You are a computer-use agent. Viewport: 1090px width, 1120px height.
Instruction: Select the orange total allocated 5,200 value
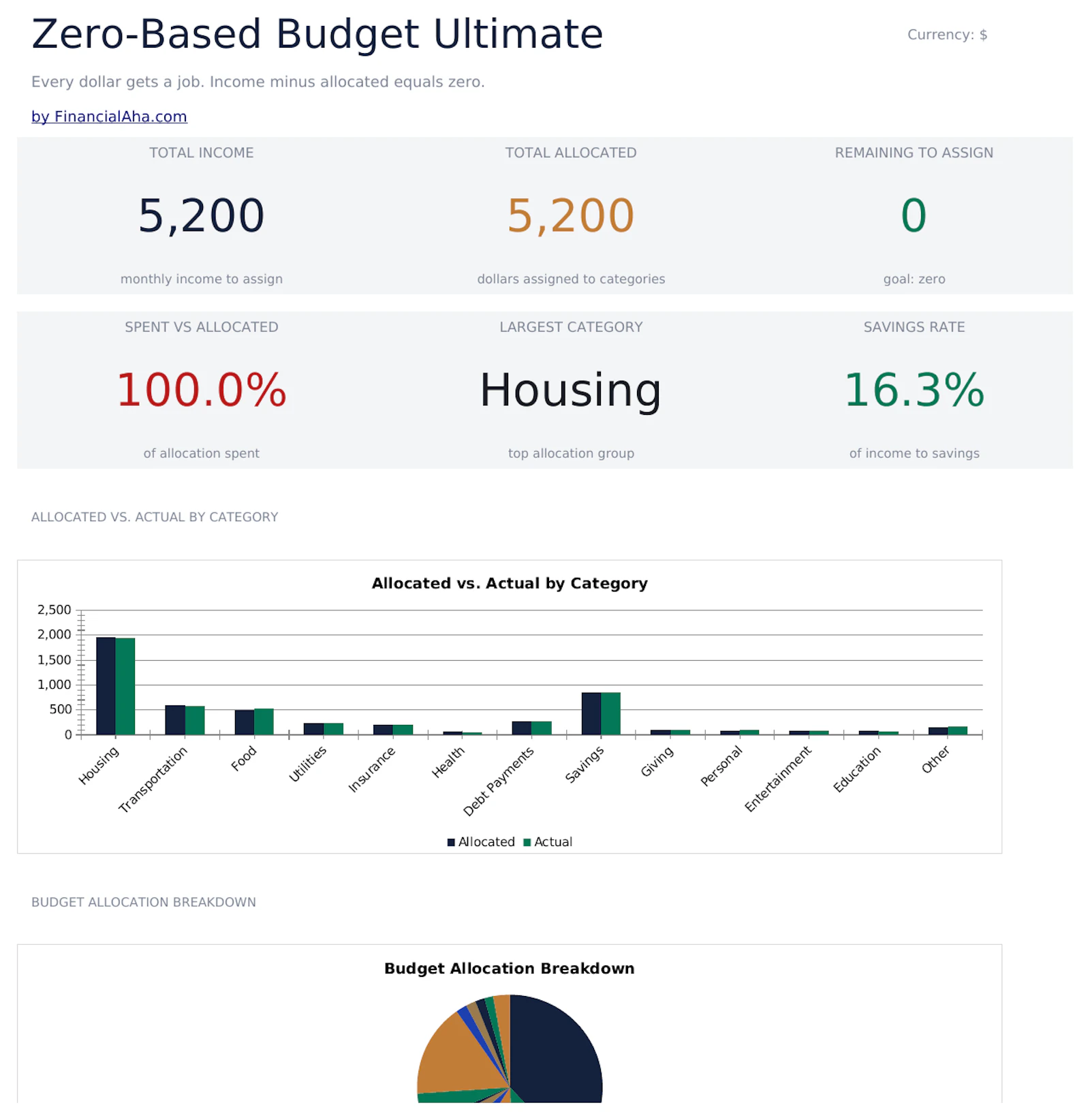pyautogui.click(x=571, y=216)
